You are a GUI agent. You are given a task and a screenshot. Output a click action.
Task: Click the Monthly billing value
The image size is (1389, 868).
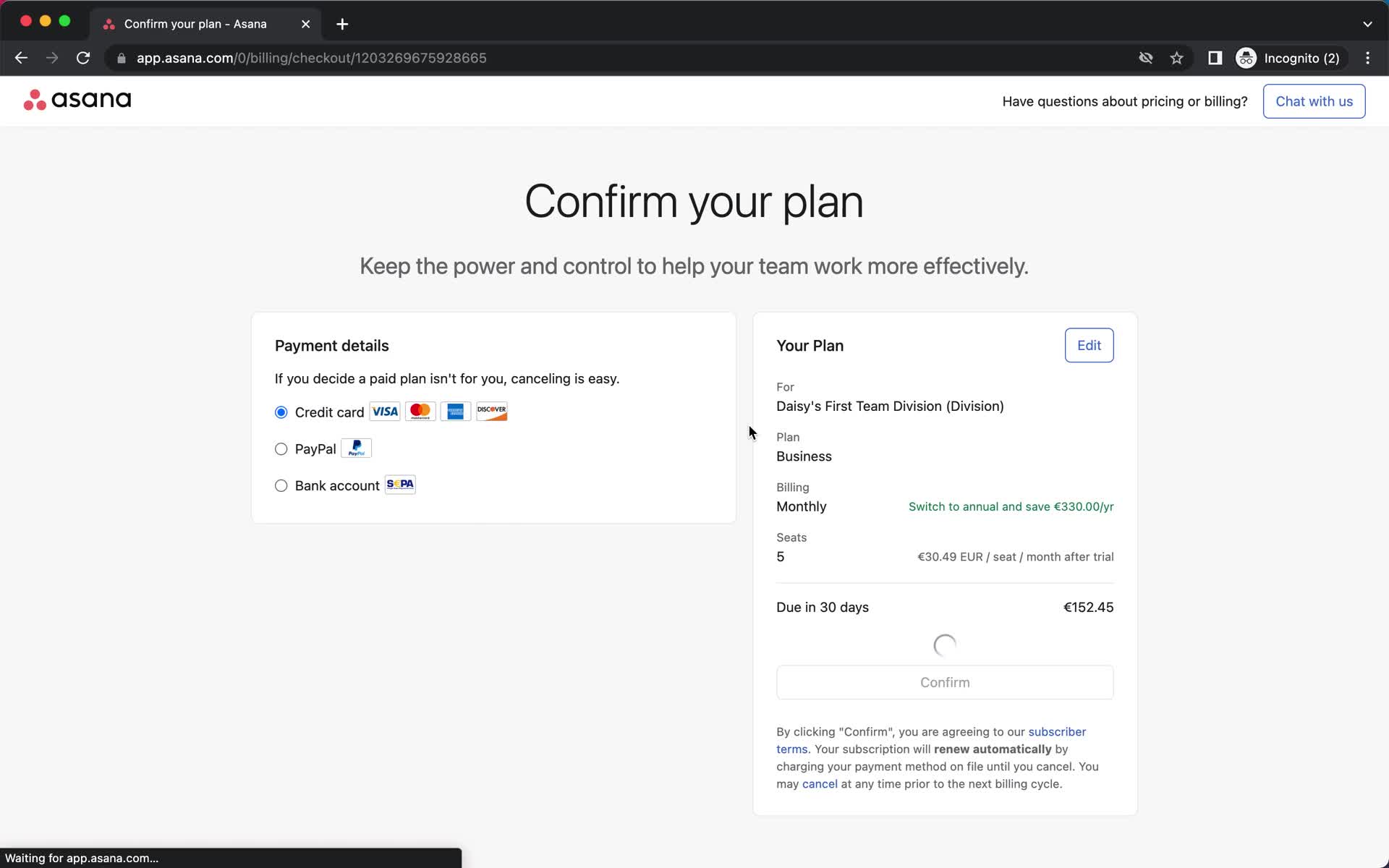tap(801, 506)
